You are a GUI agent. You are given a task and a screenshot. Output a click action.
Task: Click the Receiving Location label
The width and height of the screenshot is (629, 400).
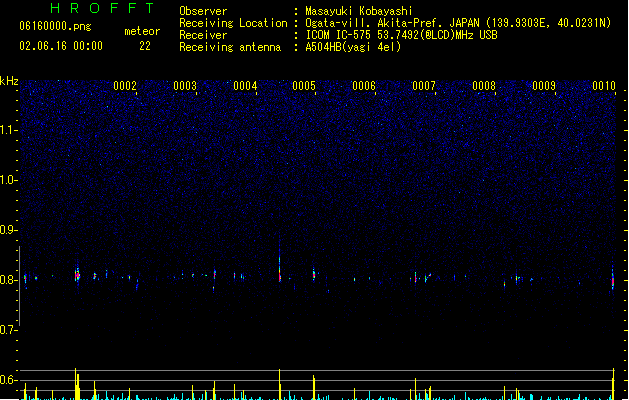click(x=233, y=23)
